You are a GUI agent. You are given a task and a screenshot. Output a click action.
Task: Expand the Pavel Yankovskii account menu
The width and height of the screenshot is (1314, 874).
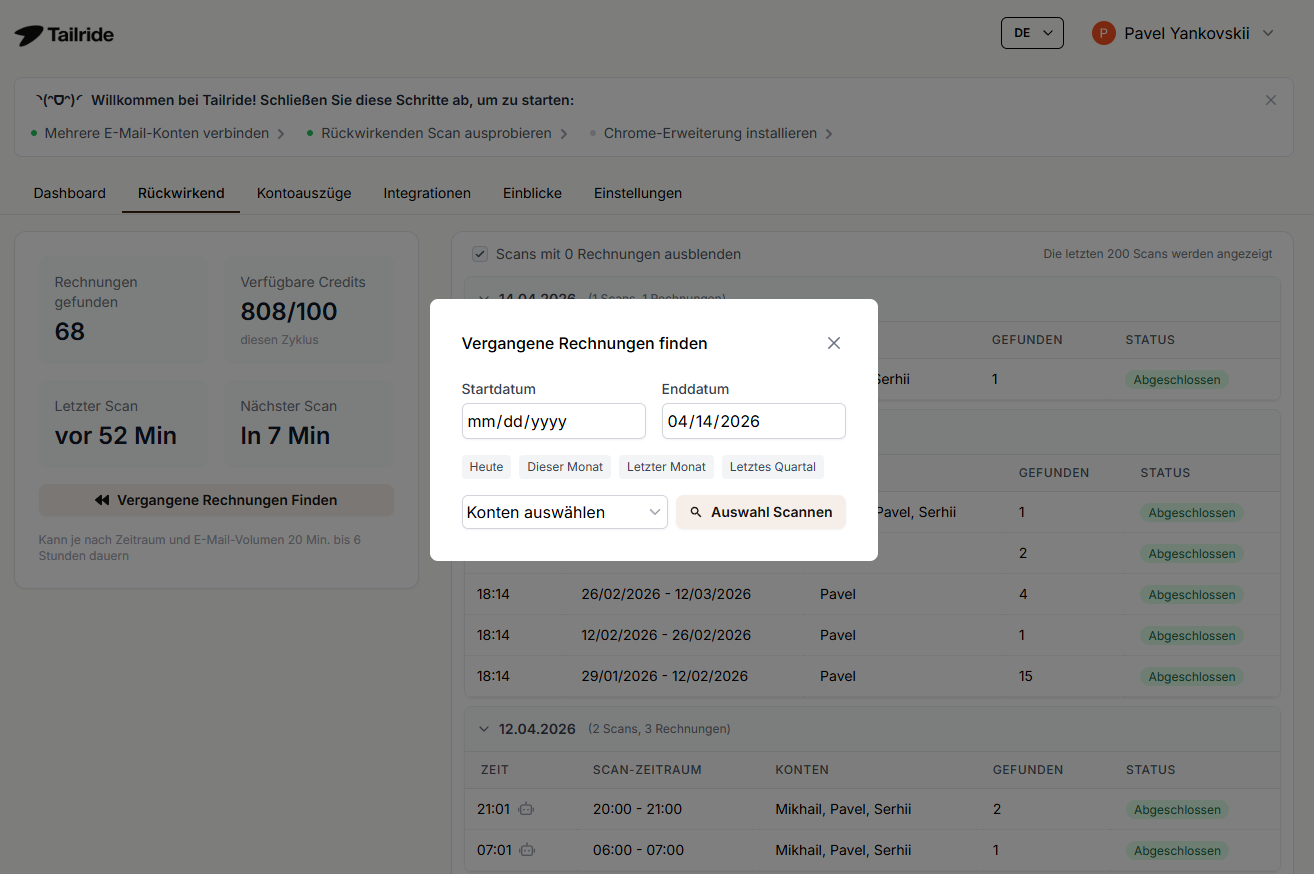pyautogui.click(x=1268, y=33)
